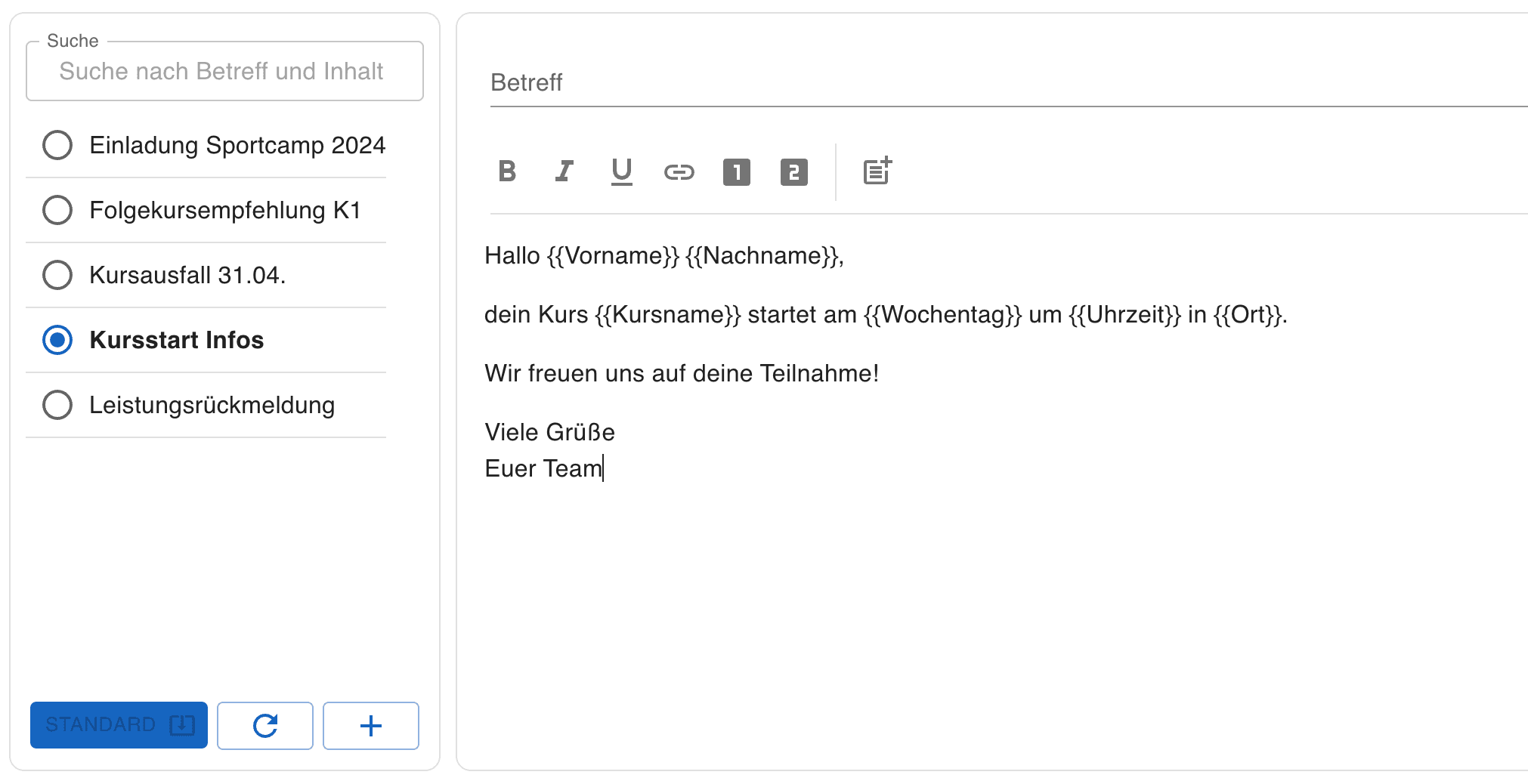Click the greeting line 'Hallo {{Vorname}} {{Nachname}},'
This screenshot has width=1528, height=784.
pos(664,255)
